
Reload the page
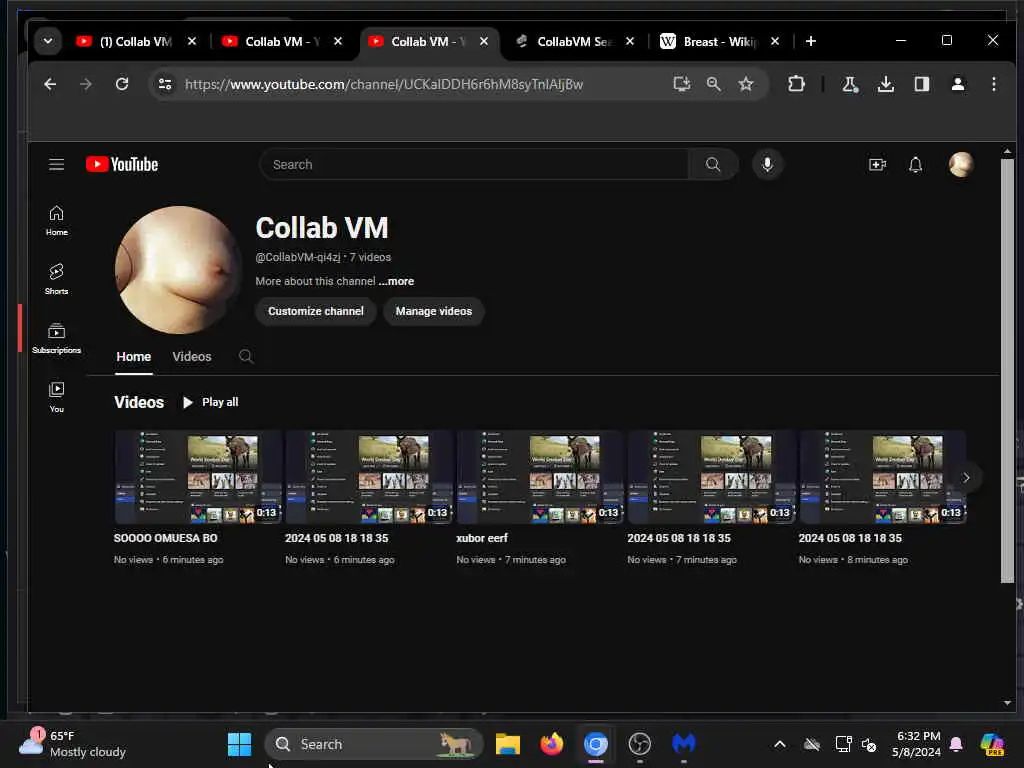(122, 84)
